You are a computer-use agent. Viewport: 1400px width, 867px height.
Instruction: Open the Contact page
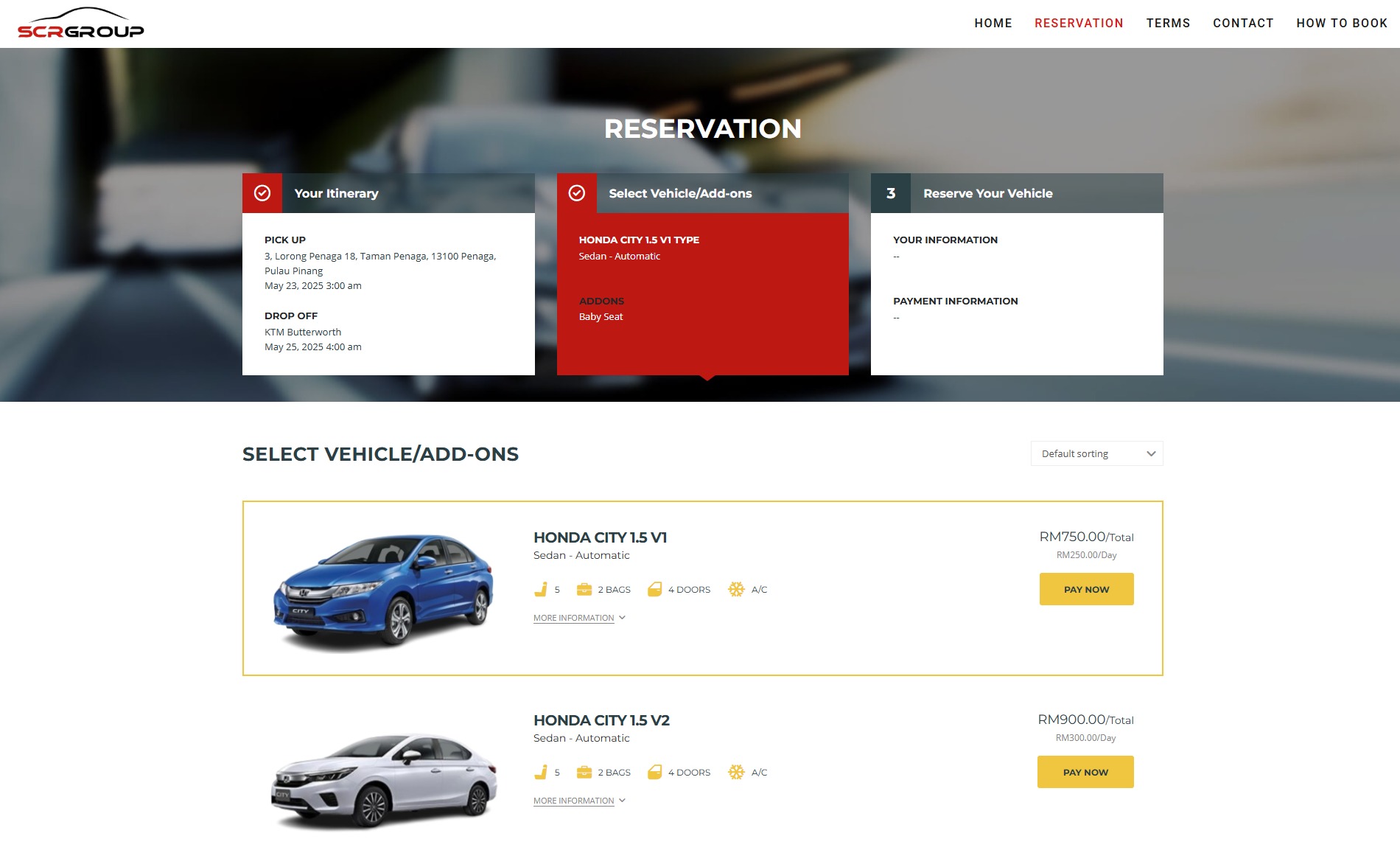[x=1243, y=23]
